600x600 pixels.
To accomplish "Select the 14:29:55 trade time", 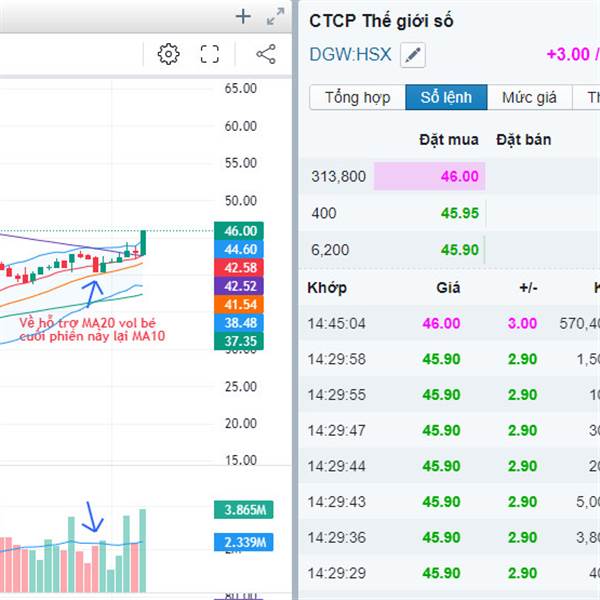I will pyautogui.click(x=337, y=395).
